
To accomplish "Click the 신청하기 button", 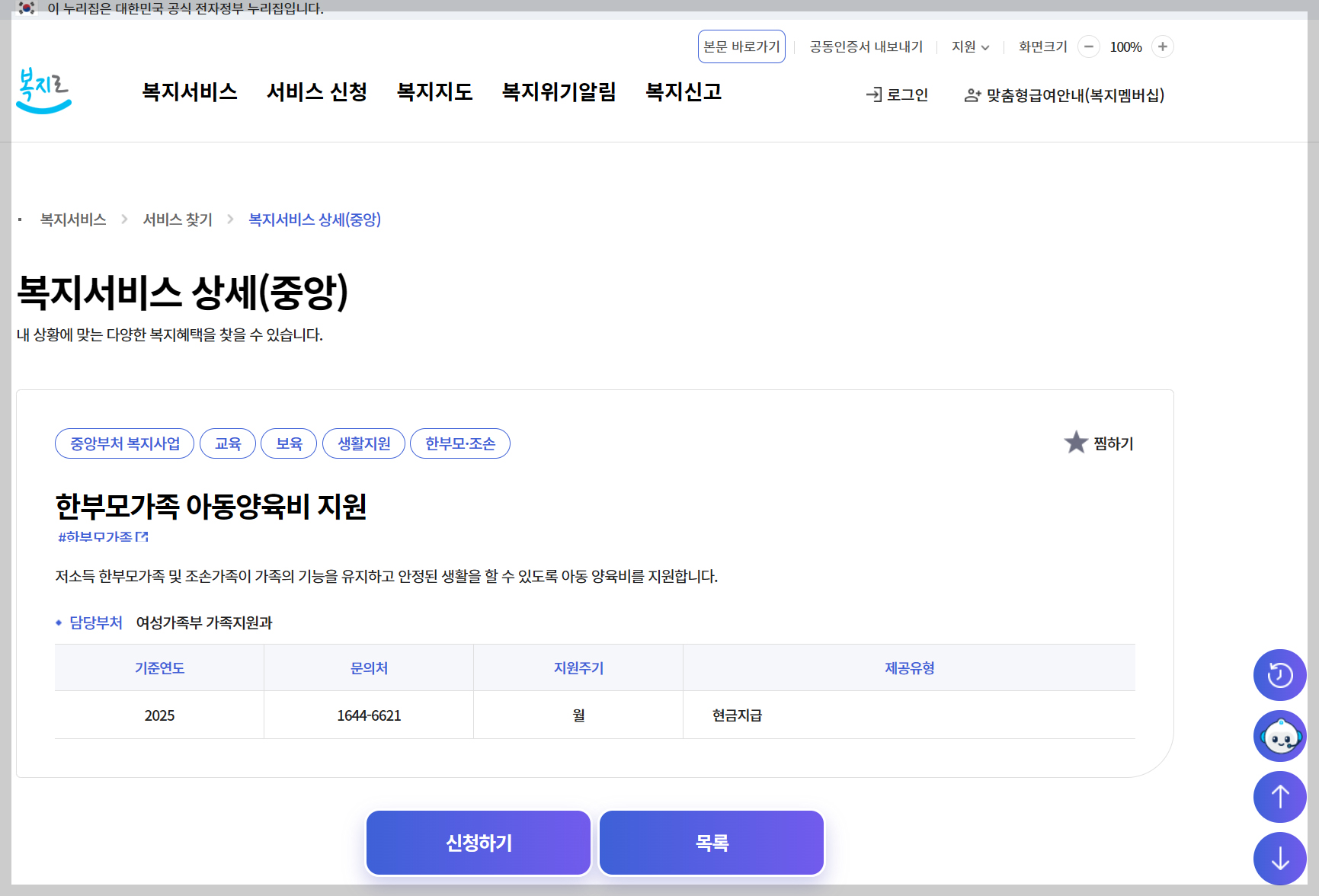I will tap(478, 842).
